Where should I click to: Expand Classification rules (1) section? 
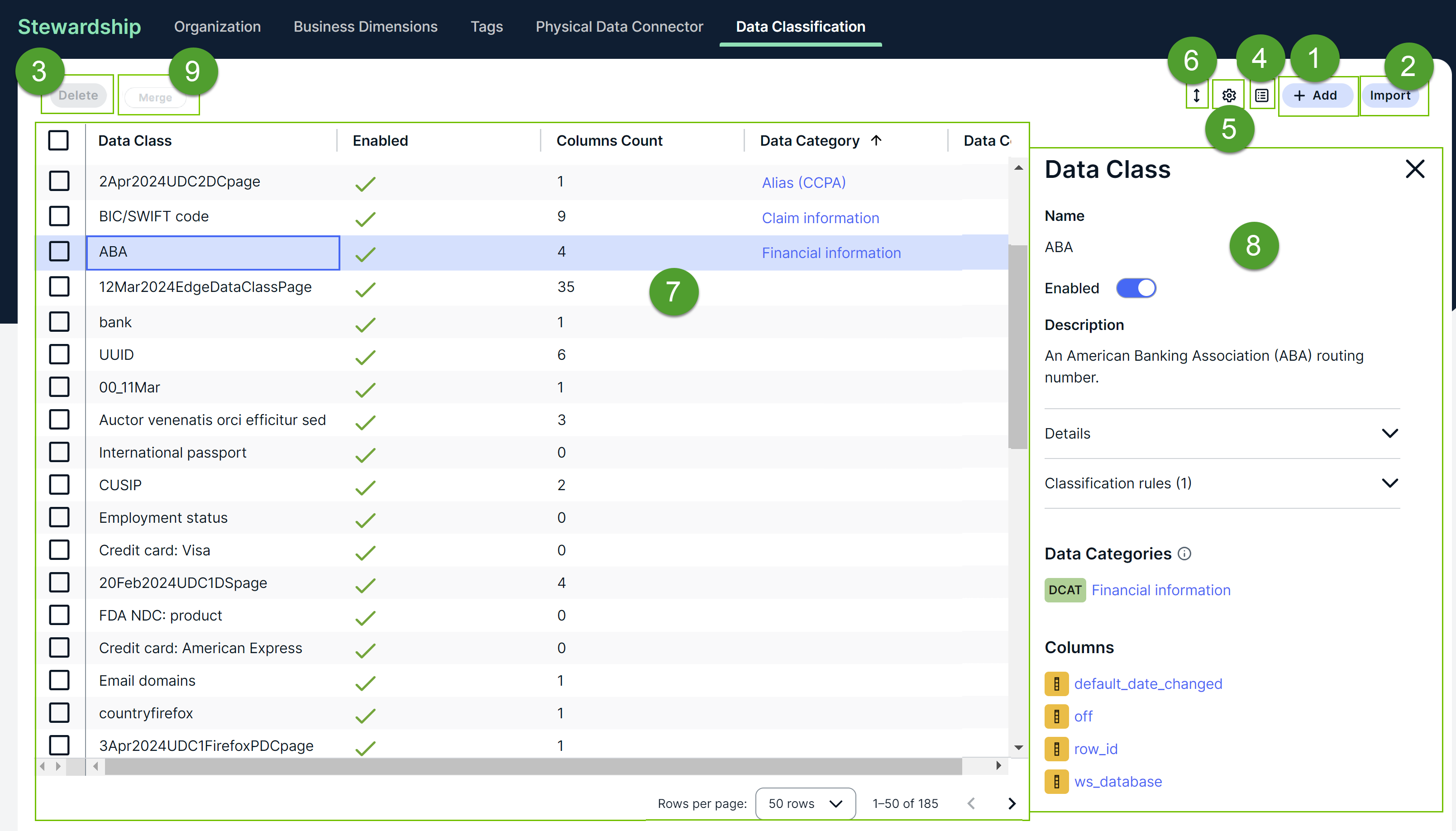pos(1390,483)
